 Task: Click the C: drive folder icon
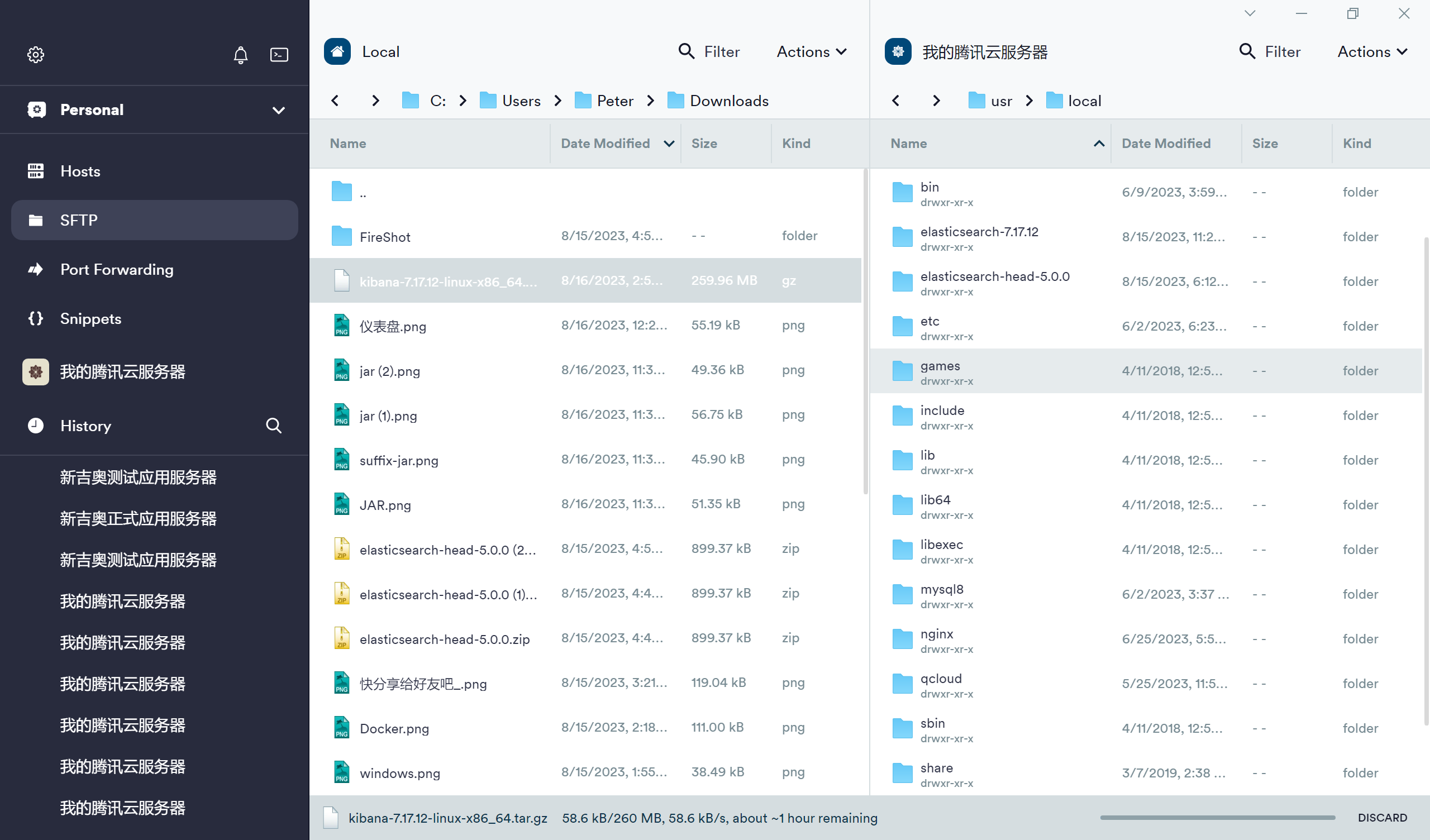410,101
